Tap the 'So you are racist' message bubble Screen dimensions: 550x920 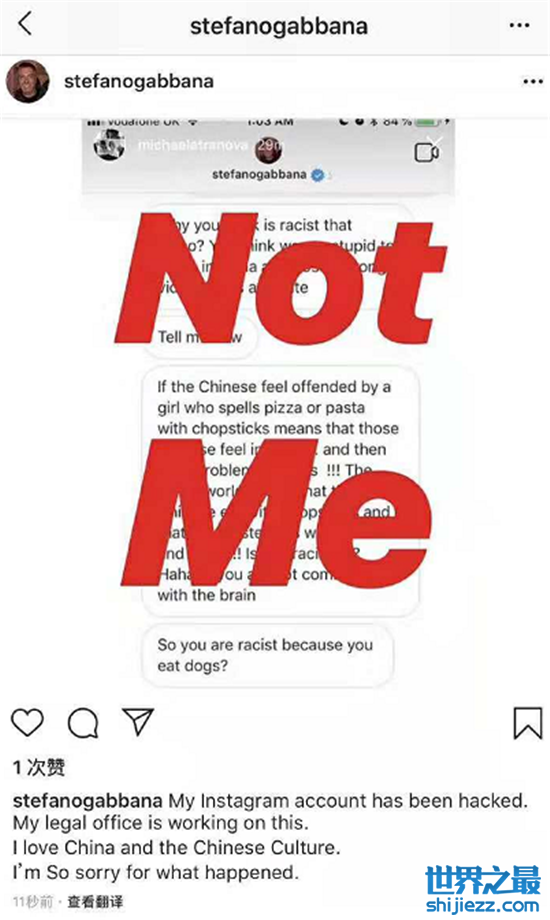267,655
